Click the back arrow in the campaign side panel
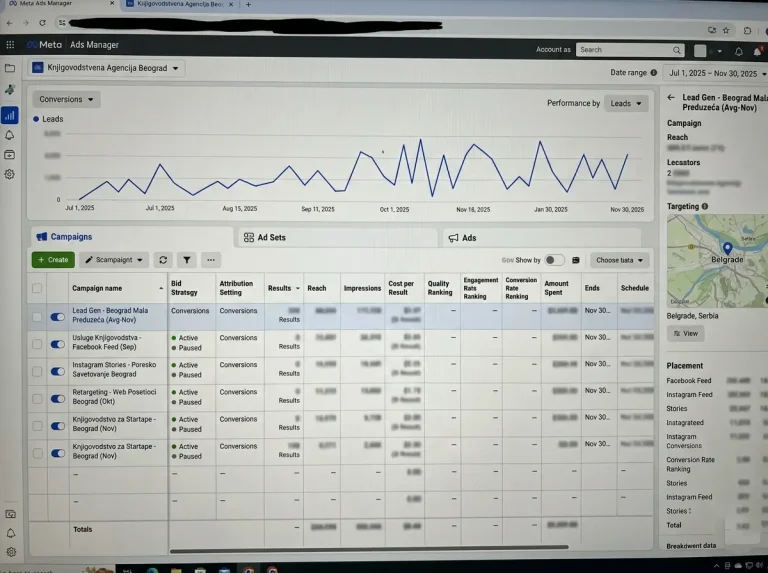Viewport: 768px width, 573px height. [x=671, y=97]
